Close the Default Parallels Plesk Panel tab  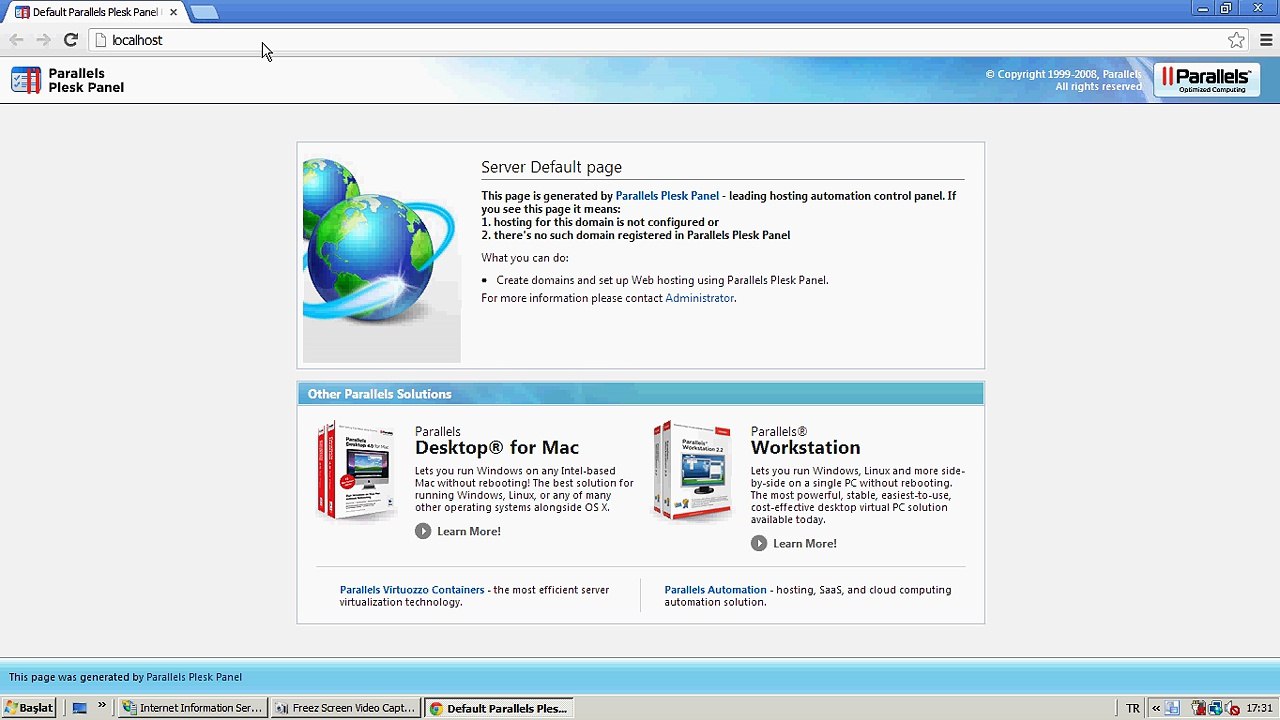(173, 12)
